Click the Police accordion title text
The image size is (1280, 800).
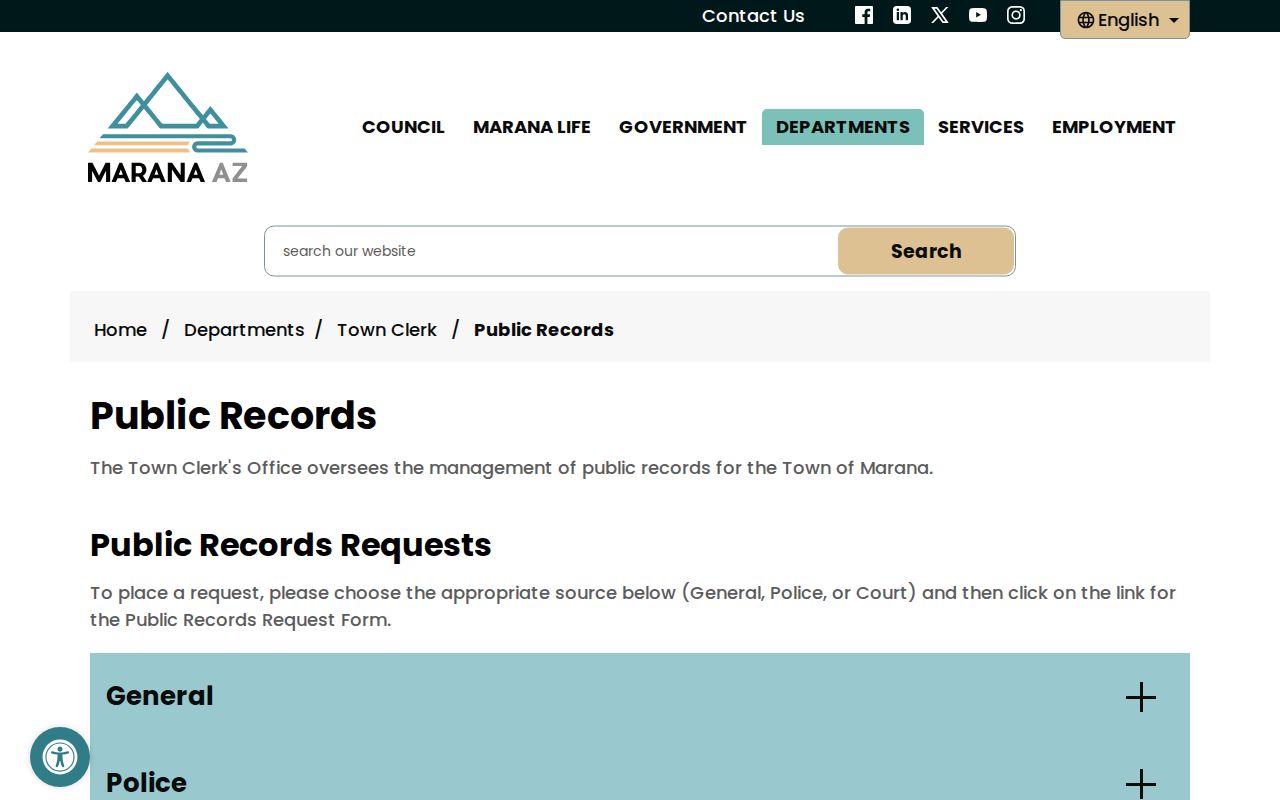(146, 783)
